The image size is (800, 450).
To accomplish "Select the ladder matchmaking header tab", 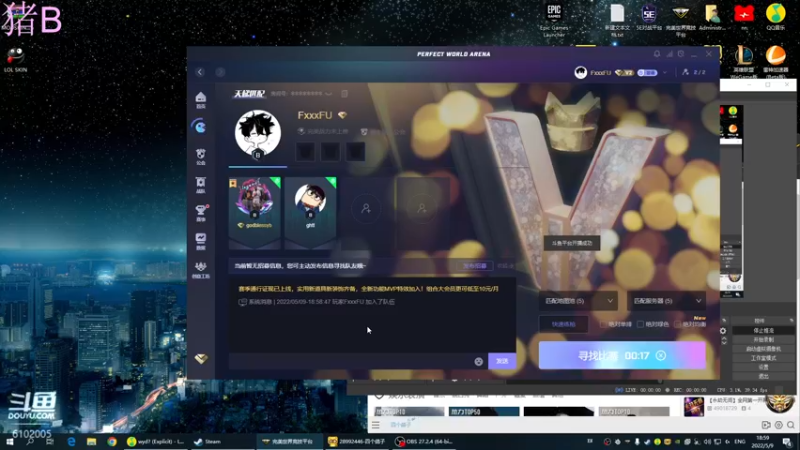I will tap(249, 93).
